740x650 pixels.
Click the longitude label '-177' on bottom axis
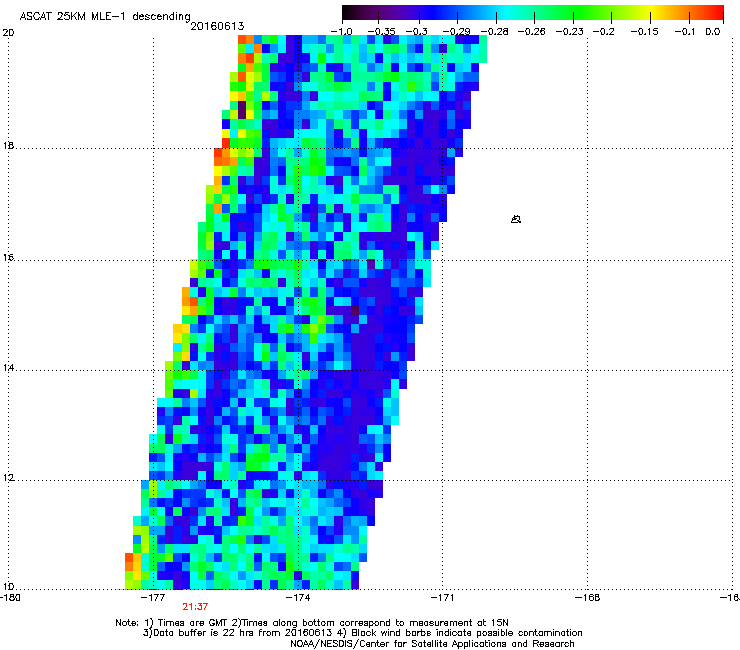tap(153, 598)
